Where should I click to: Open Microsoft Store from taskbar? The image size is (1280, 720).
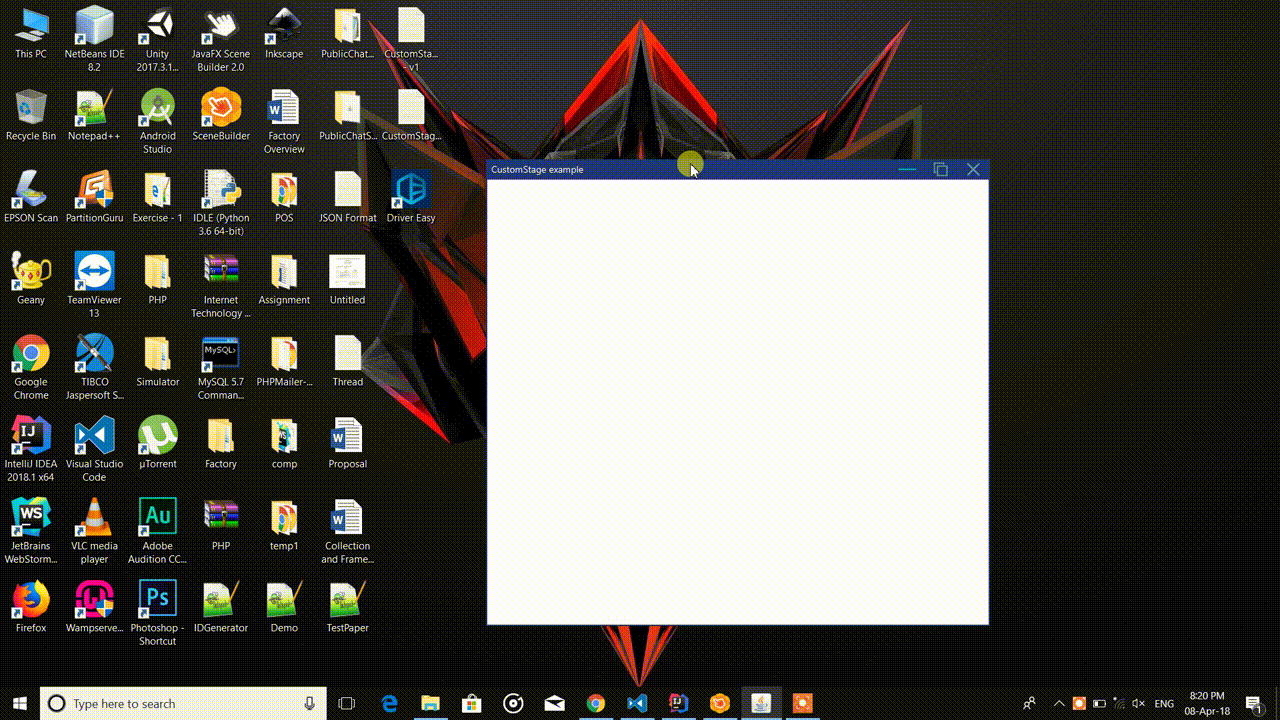pyautogui.click(x=471, y=704)
